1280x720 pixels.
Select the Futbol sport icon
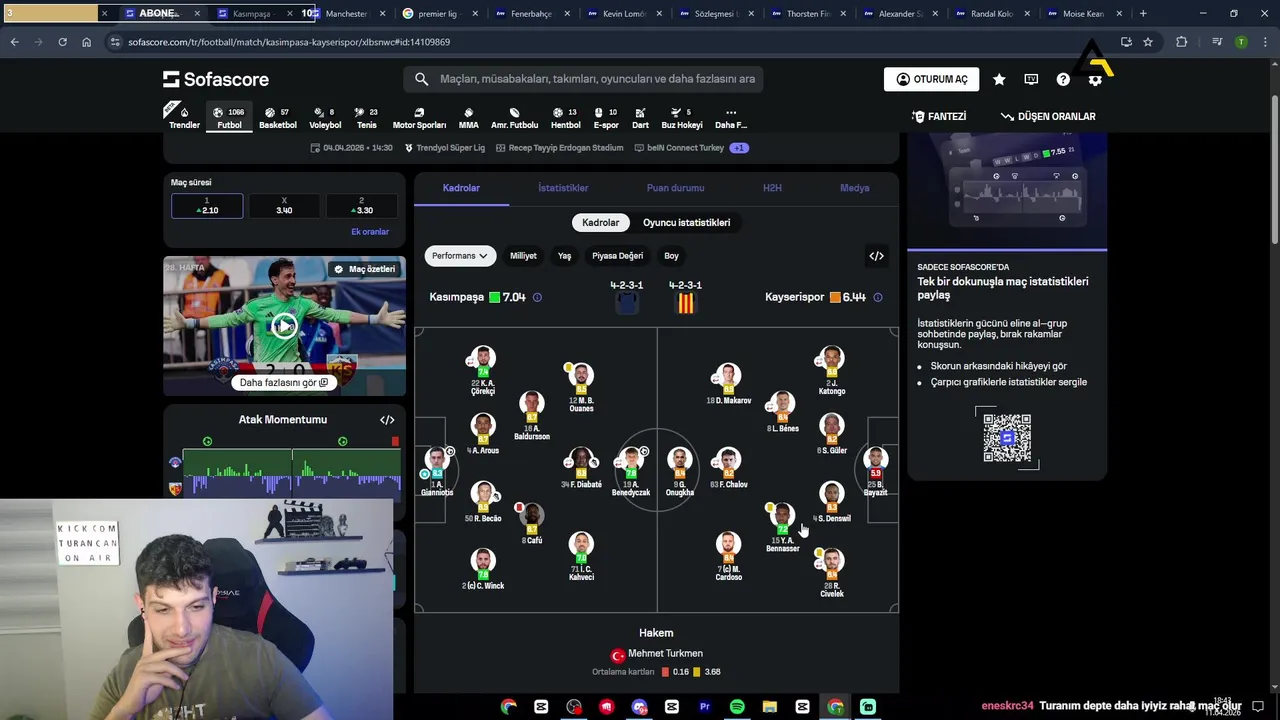click(229, 118)
